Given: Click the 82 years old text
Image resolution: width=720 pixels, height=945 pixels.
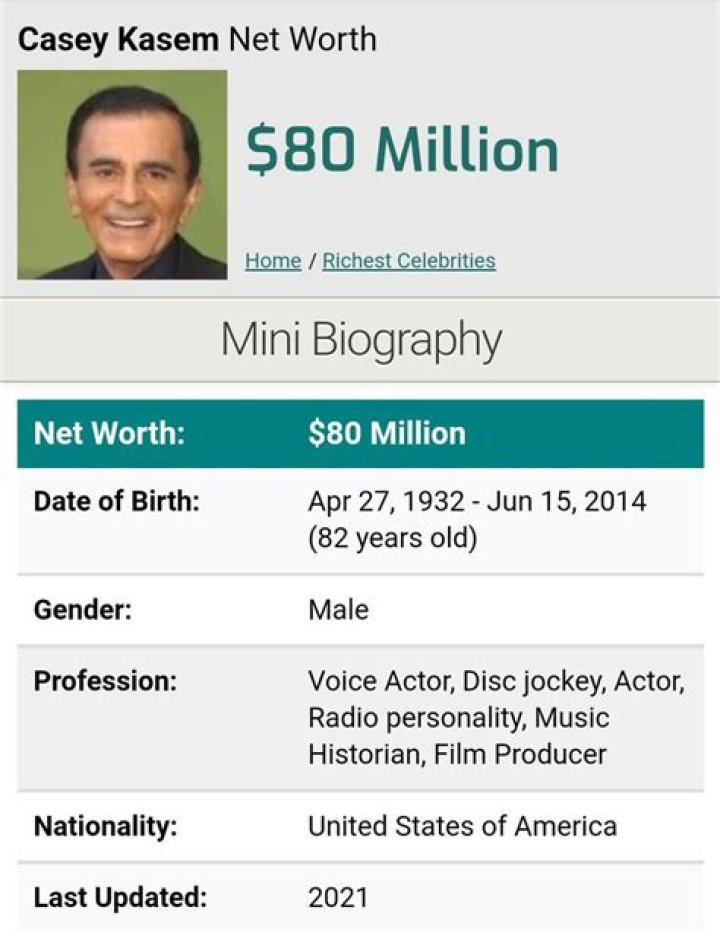Looking at the screenshot, I should (x=393, y=538).
